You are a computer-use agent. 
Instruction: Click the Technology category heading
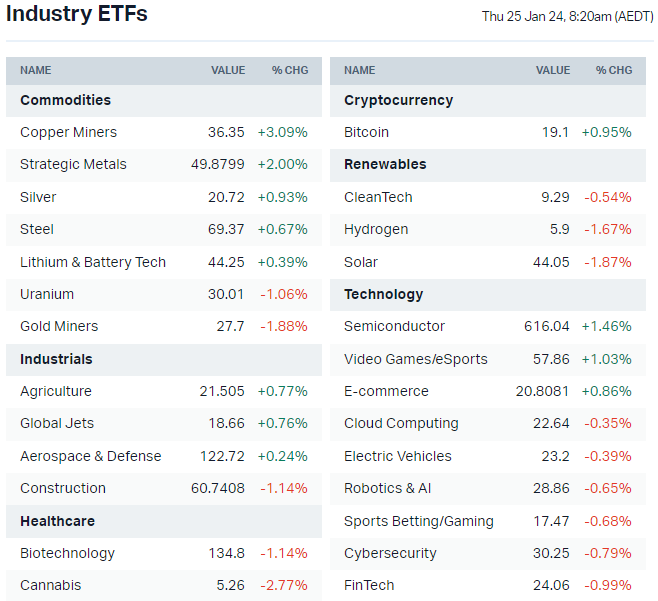coord(383,294)
